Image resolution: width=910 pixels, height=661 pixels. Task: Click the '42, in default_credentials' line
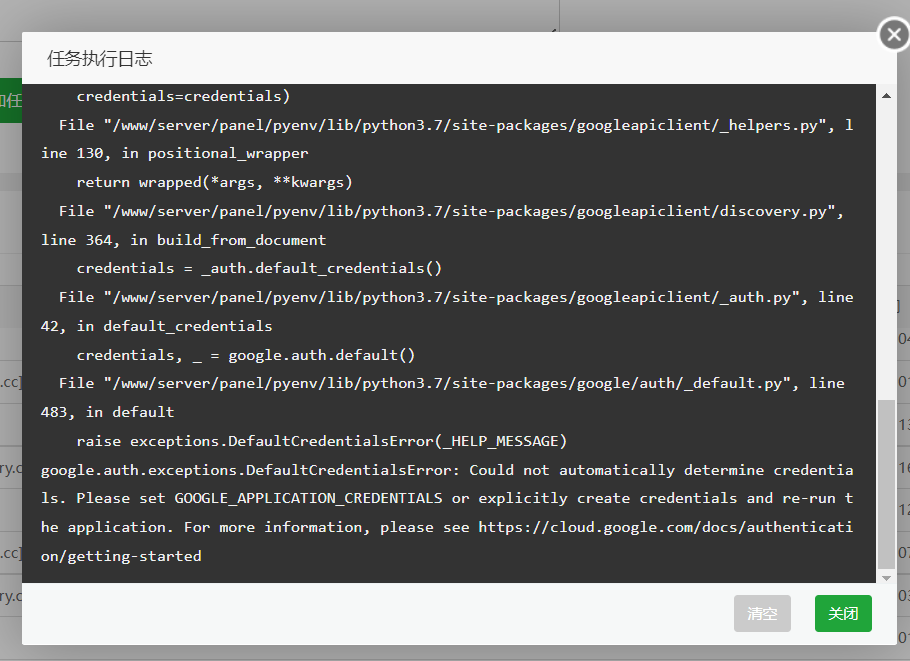tap(156, 326)
